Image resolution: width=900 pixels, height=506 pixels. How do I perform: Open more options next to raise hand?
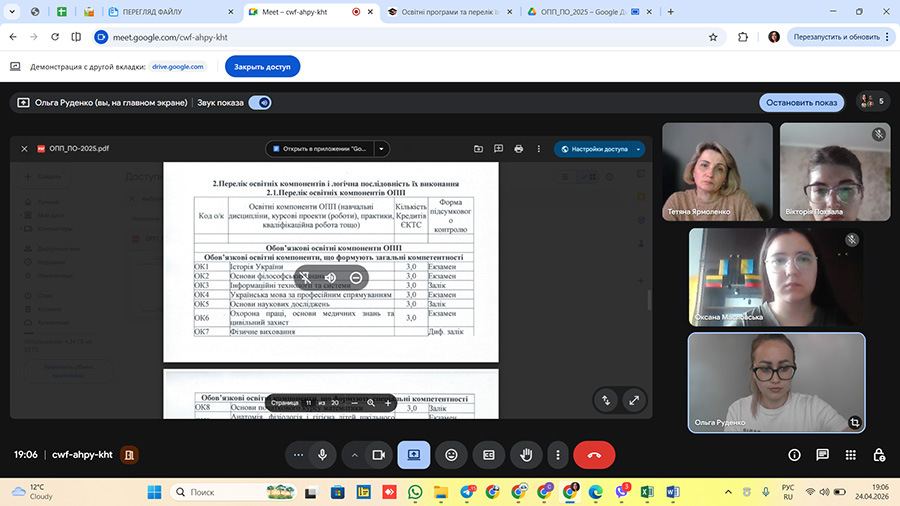[x=558, y=455]
